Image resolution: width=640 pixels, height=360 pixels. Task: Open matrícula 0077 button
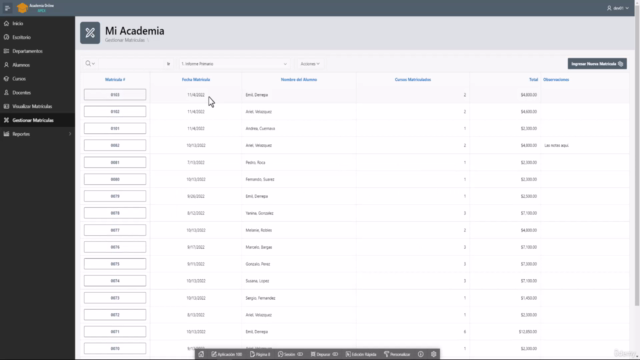pos(115,230)
